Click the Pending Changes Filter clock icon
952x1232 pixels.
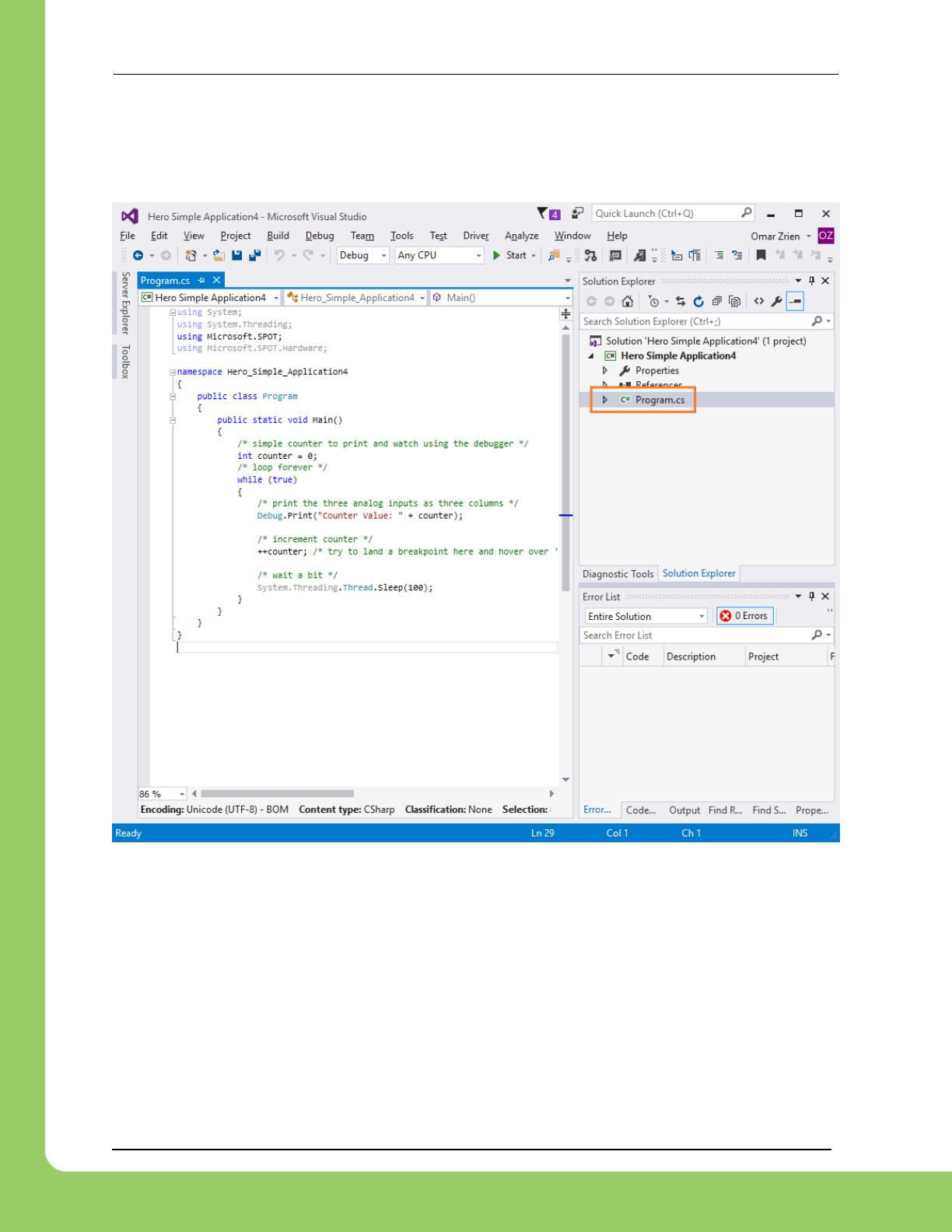click(653, 302)
